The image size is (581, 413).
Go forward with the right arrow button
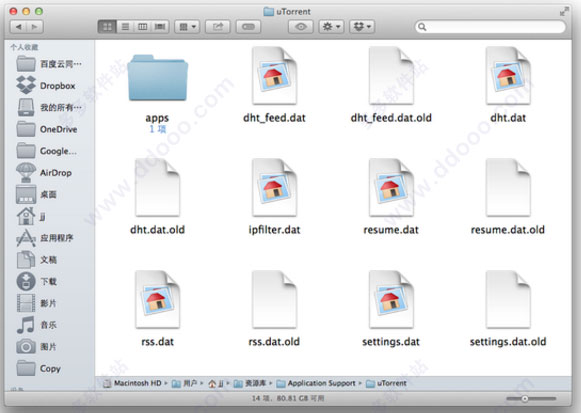coord(35,27)
